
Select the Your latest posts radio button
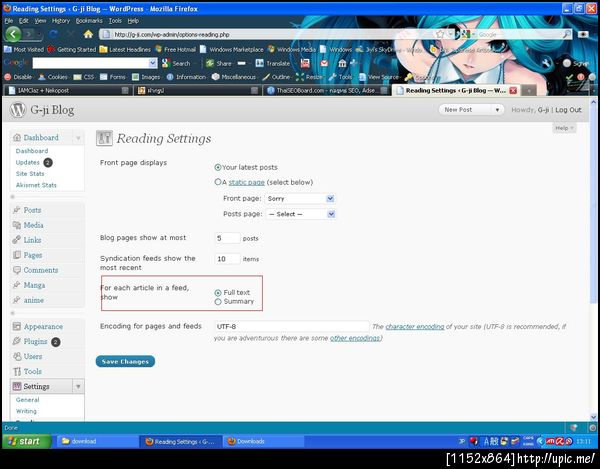point(218,167)
